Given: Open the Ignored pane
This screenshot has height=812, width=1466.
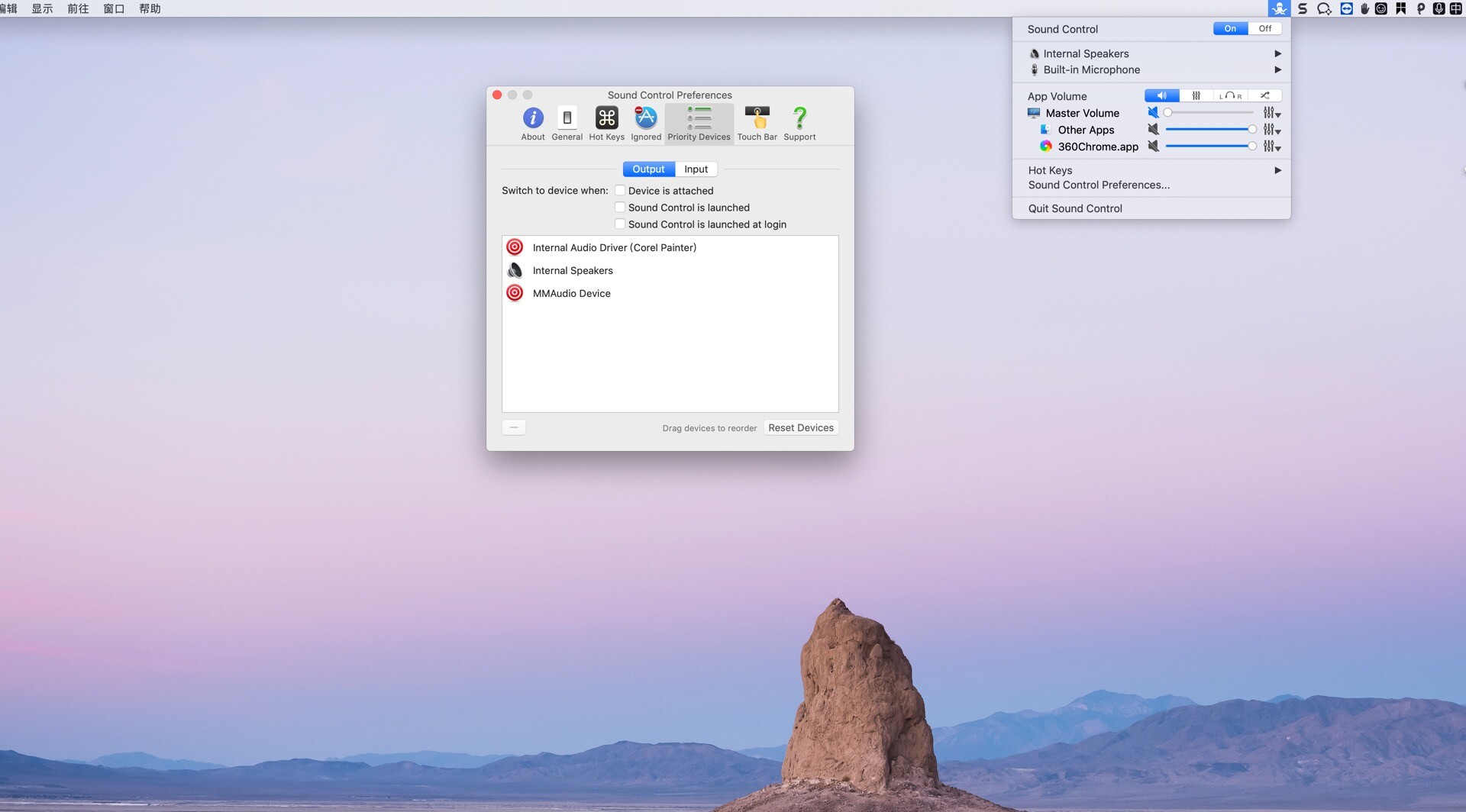Looking at the screenshot, I should [x=645, y=122].
